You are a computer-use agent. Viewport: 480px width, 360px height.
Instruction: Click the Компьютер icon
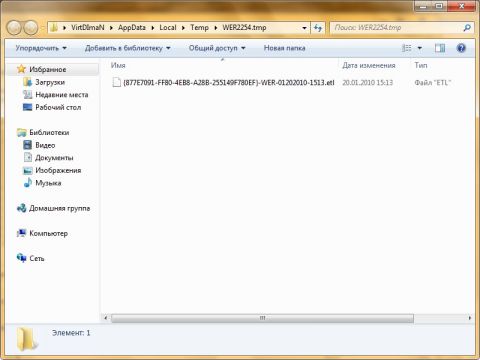click(x=22, y=233)
